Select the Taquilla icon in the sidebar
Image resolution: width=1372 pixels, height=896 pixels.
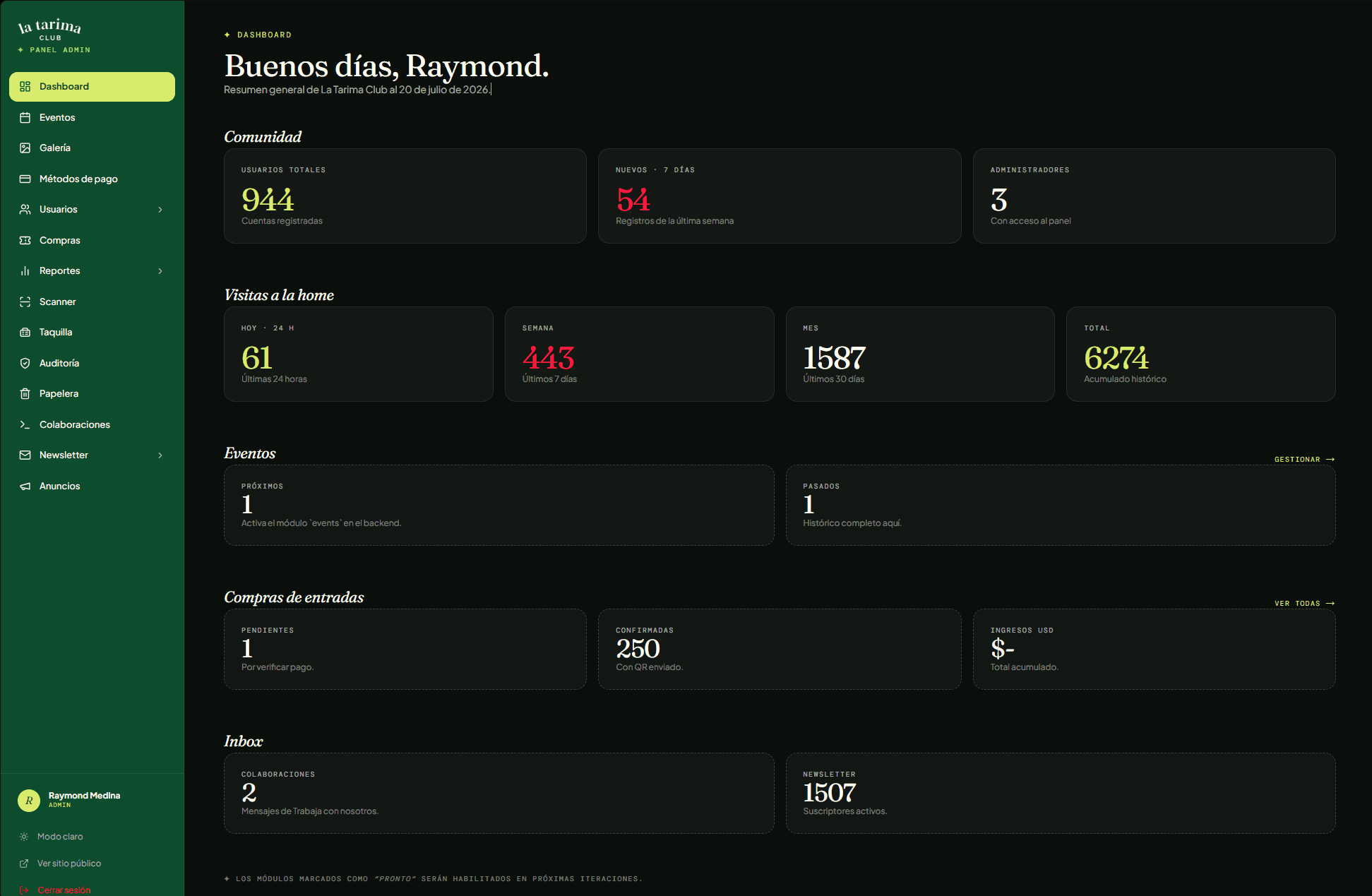pyautogui.click(x=25, y=332)
